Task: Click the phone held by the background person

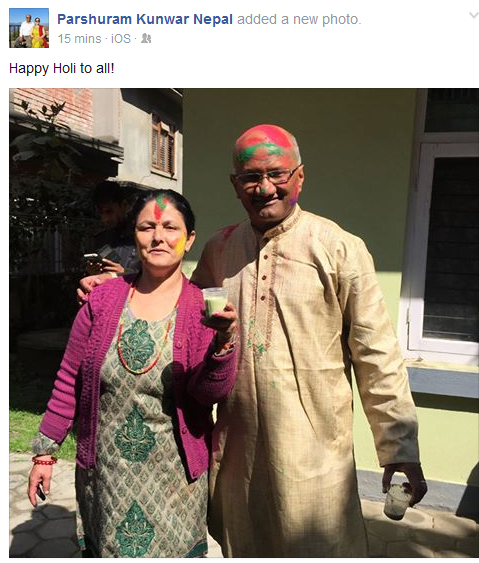Action: pos(93,258)
